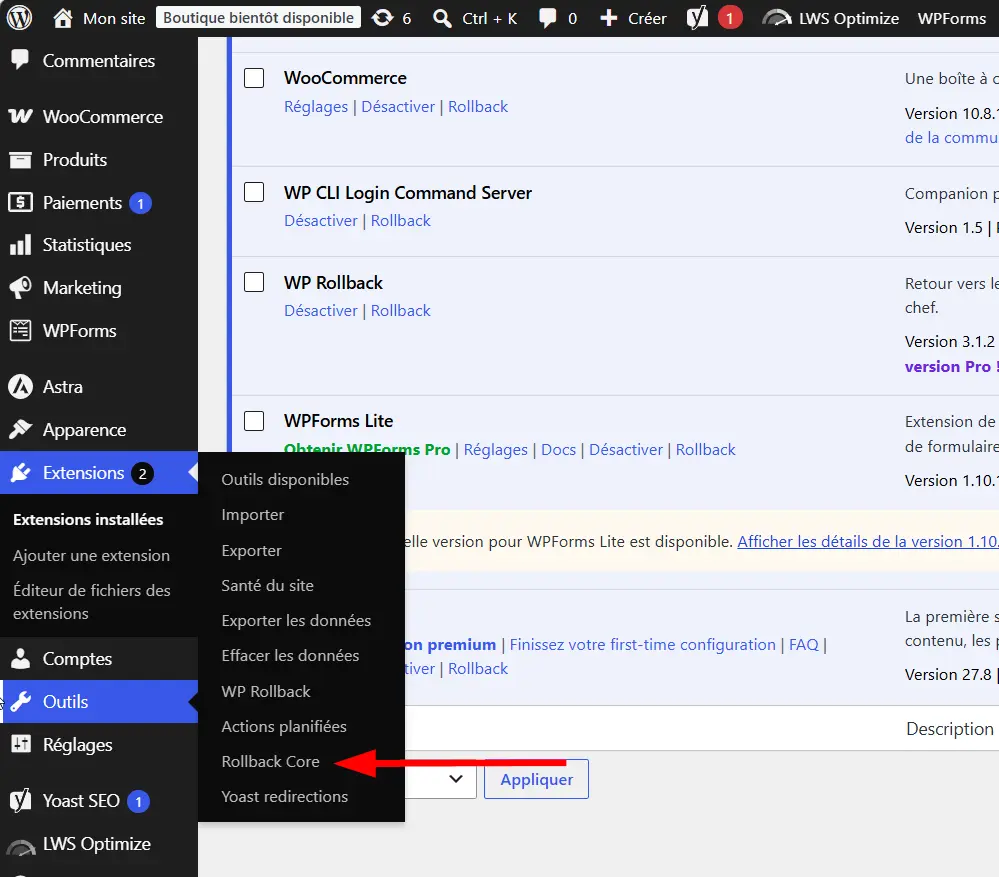Click the Extensions plug icon
999x877 pixels.
20,473
